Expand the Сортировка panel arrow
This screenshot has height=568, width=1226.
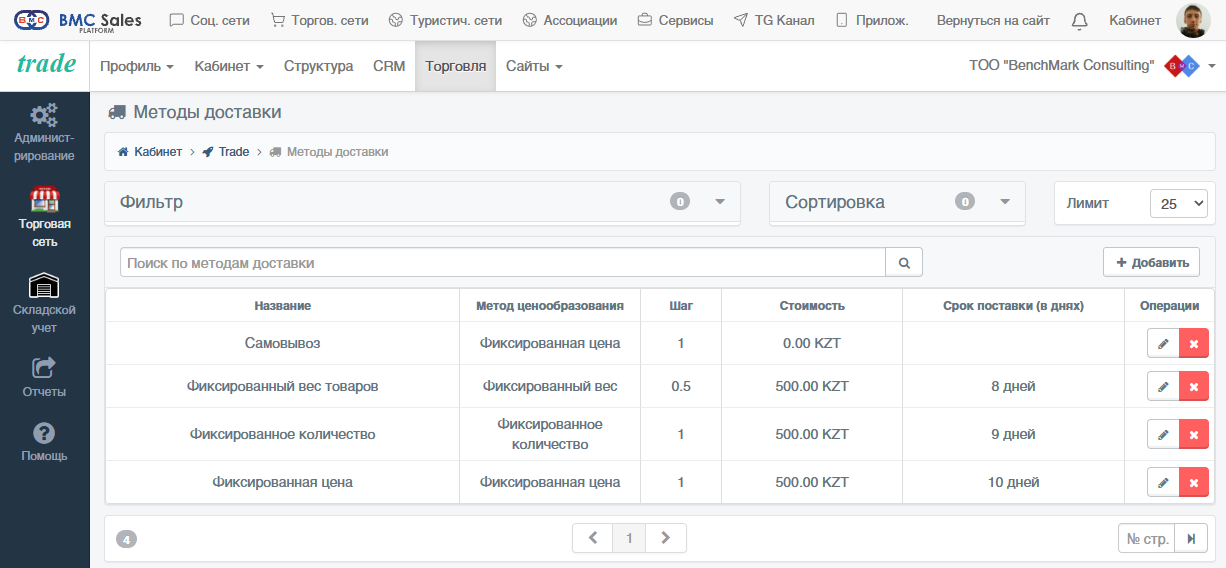click(1005, 202)
